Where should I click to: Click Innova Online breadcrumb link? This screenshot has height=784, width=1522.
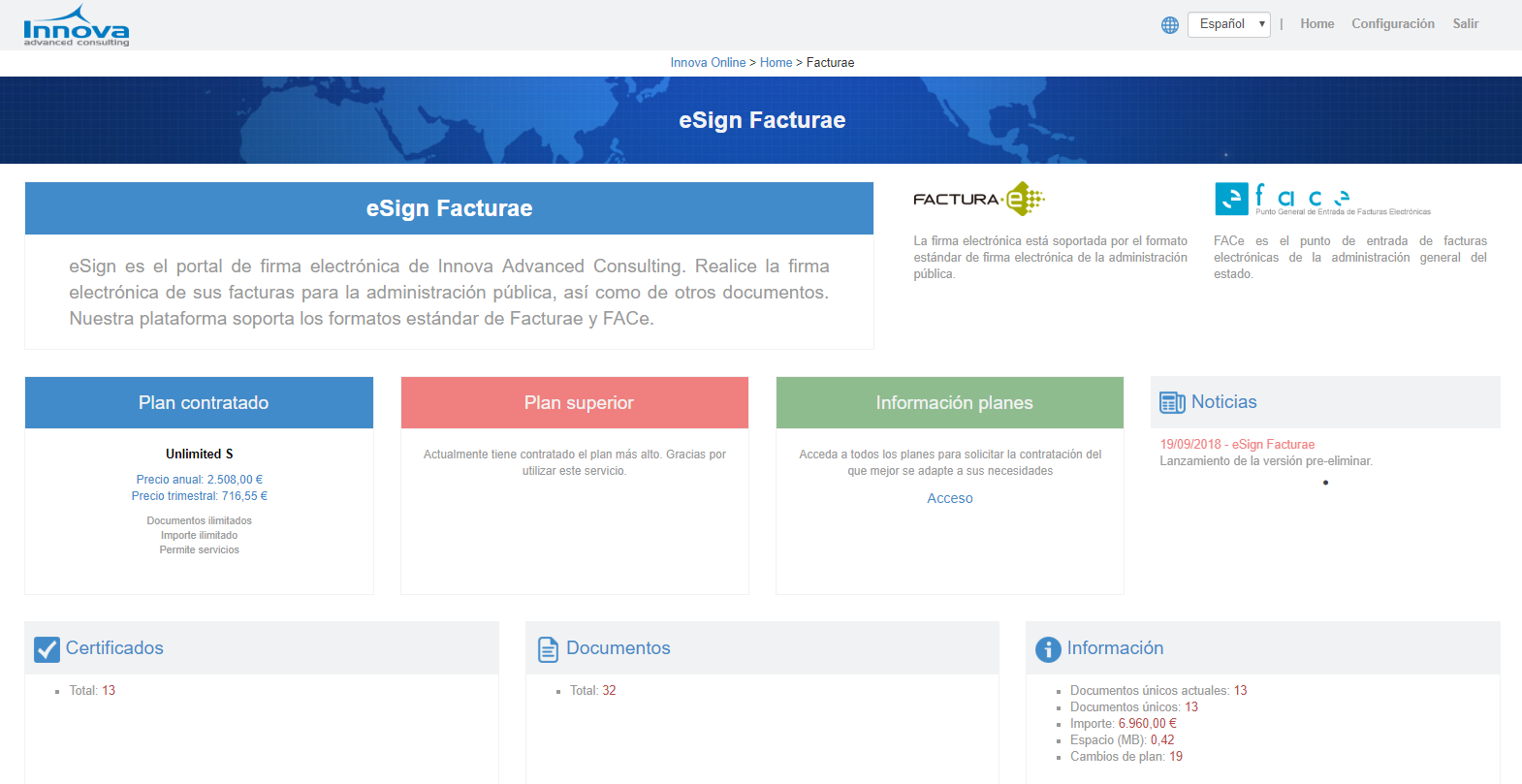[708, 63]
